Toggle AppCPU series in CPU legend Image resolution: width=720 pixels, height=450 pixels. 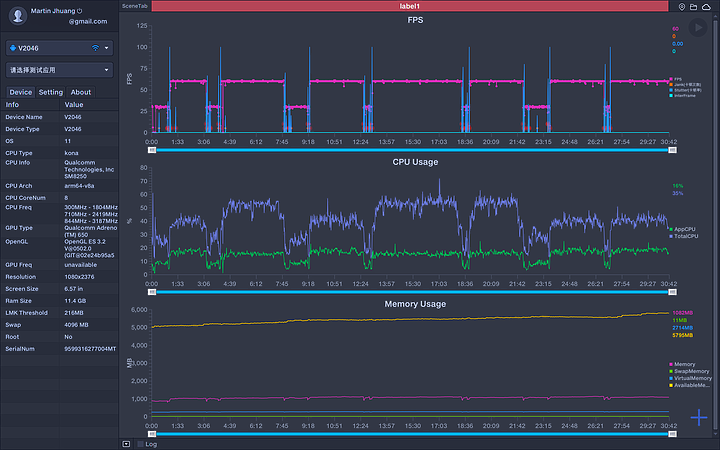pyautogui.click(x=682, y=229)
